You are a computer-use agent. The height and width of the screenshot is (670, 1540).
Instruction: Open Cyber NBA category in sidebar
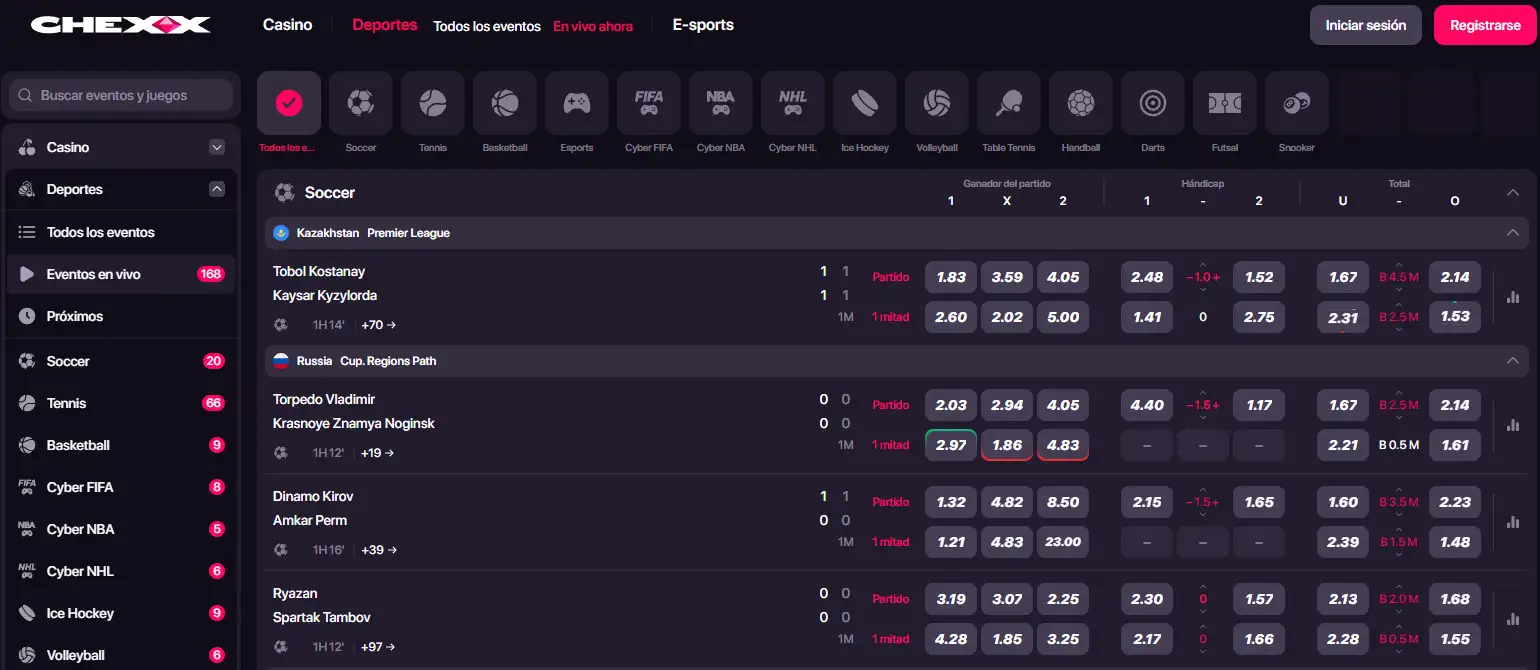[x=121, y=529]
